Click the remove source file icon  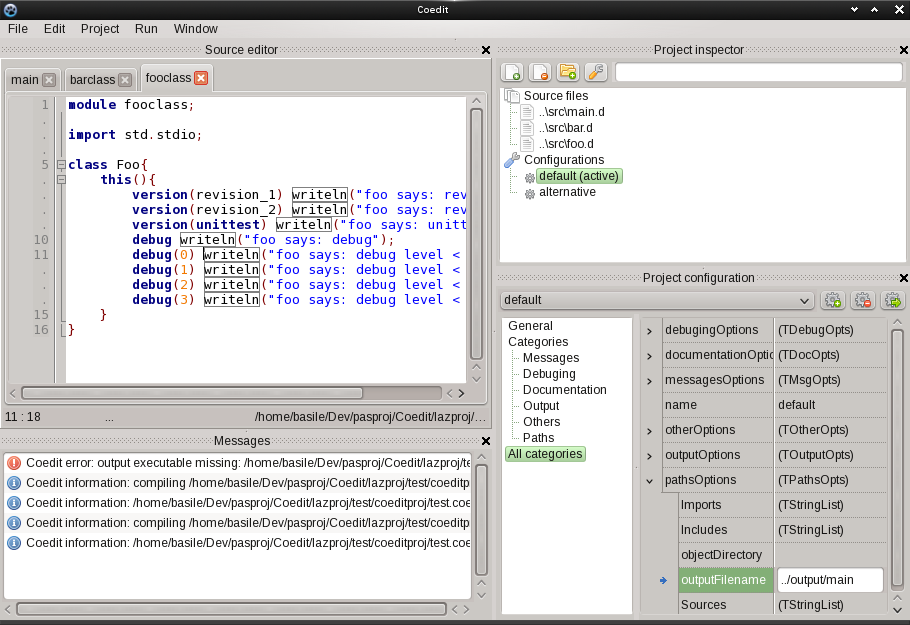[x=540, y=72]
